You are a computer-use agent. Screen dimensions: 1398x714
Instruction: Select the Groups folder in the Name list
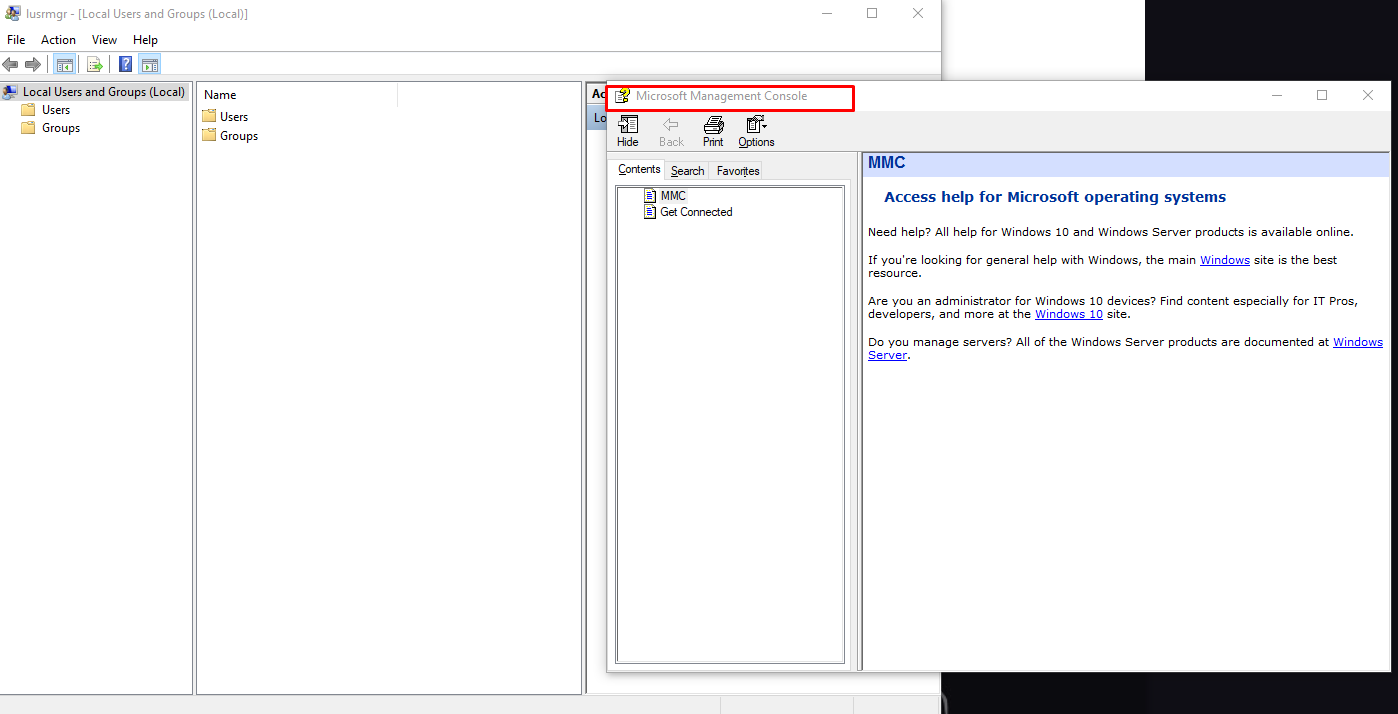tap(230, 136)
